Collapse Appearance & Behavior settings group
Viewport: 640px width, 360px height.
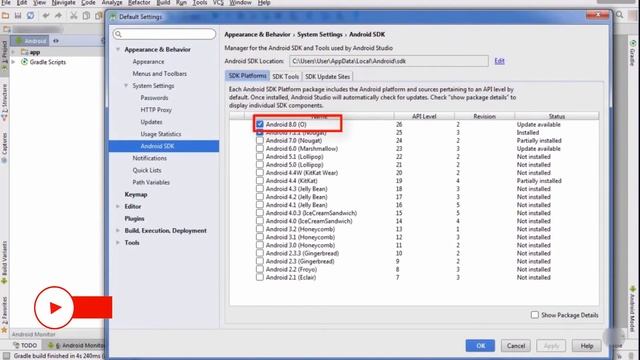(118, 49)
